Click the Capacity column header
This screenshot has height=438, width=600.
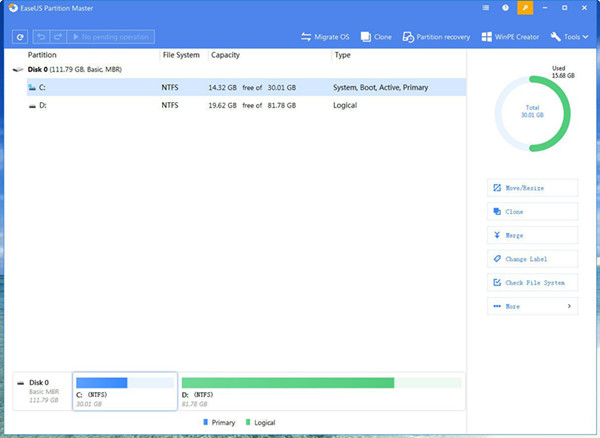pyautogui.click(x=225, y=55)
